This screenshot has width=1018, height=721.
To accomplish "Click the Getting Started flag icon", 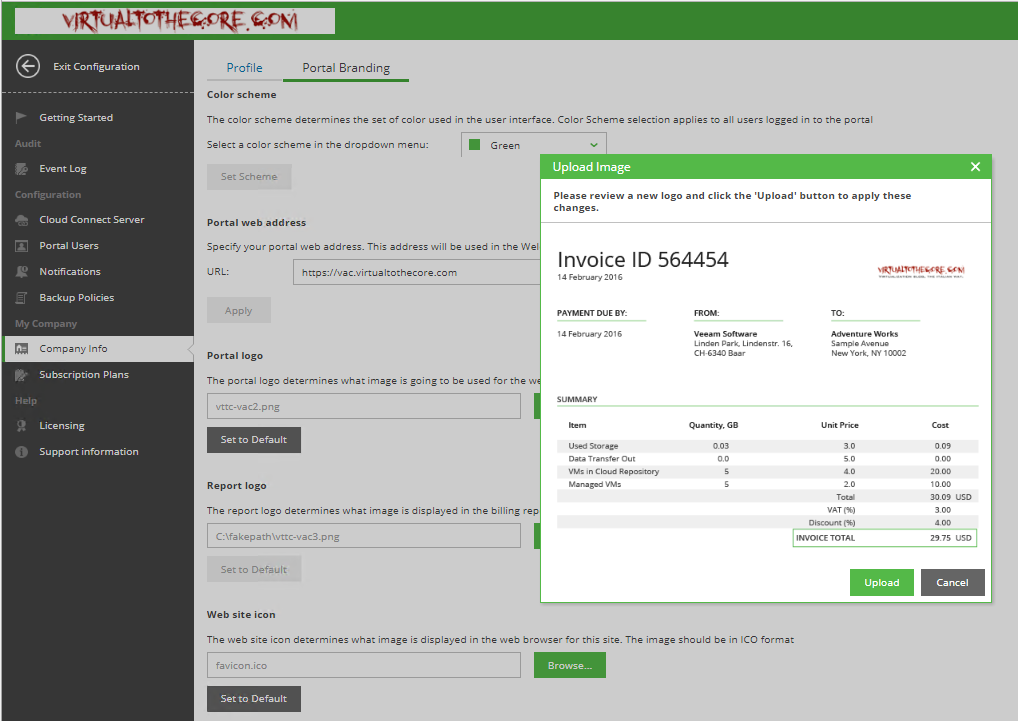I will [x=21, y=117].
